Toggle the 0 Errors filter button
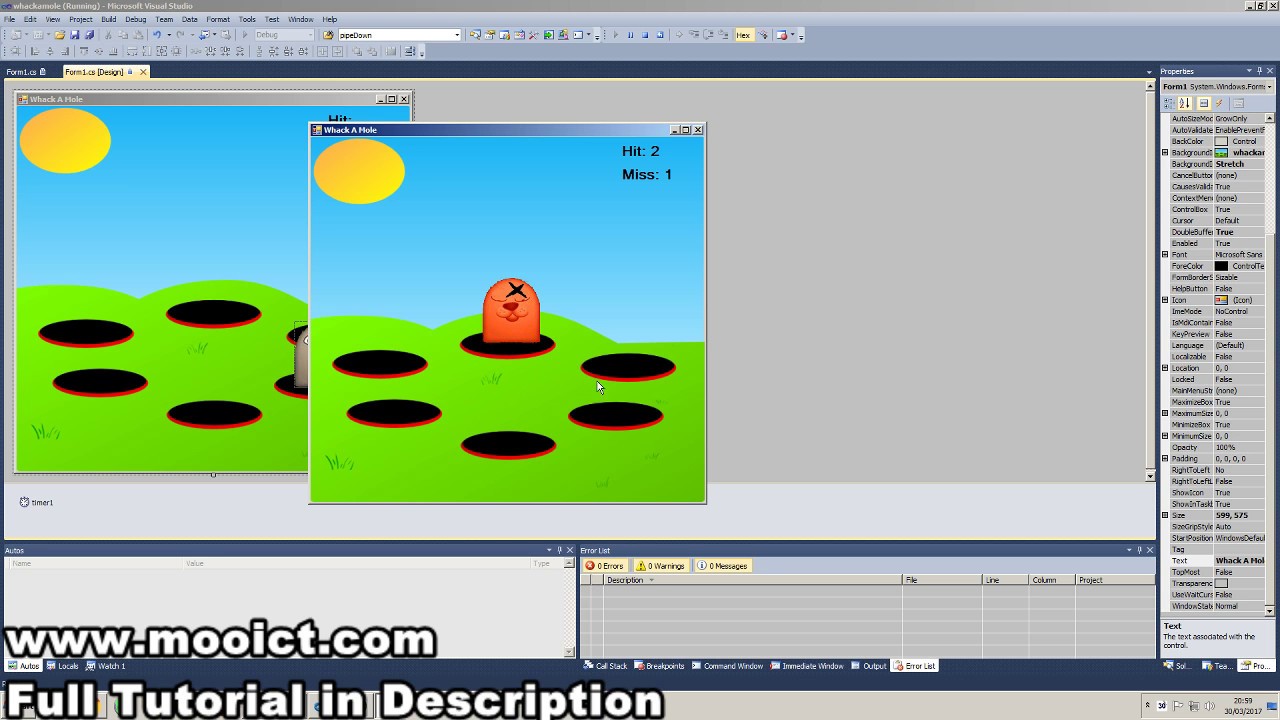Image resolution: width=1280 pixels, height=720 pixels. 604,565
